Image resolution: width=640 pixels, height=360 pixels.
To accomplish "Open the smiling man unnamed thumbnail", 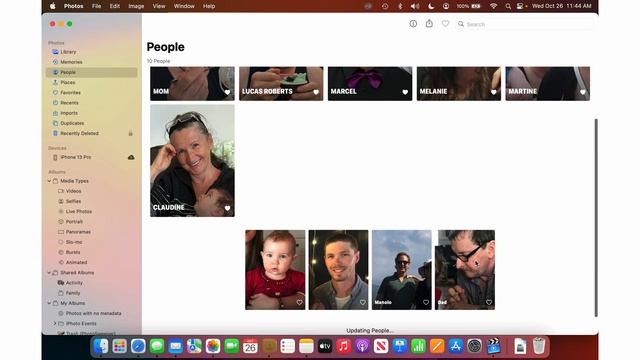I will [338, 270].
